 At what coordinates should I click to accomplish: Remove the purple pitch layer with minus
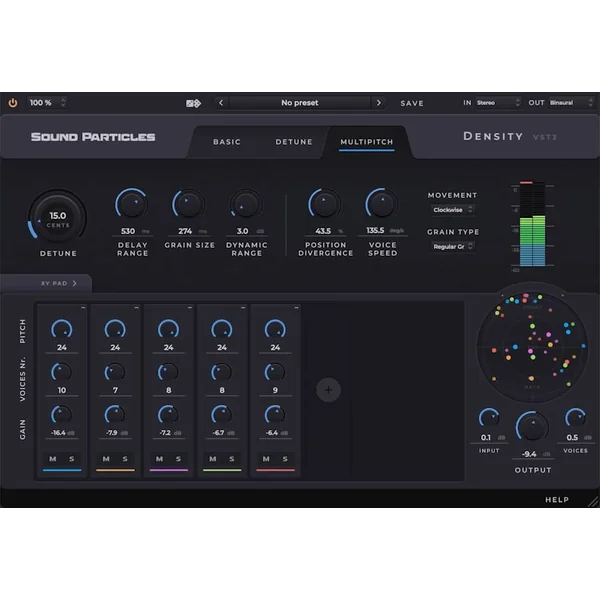point(189,308)
